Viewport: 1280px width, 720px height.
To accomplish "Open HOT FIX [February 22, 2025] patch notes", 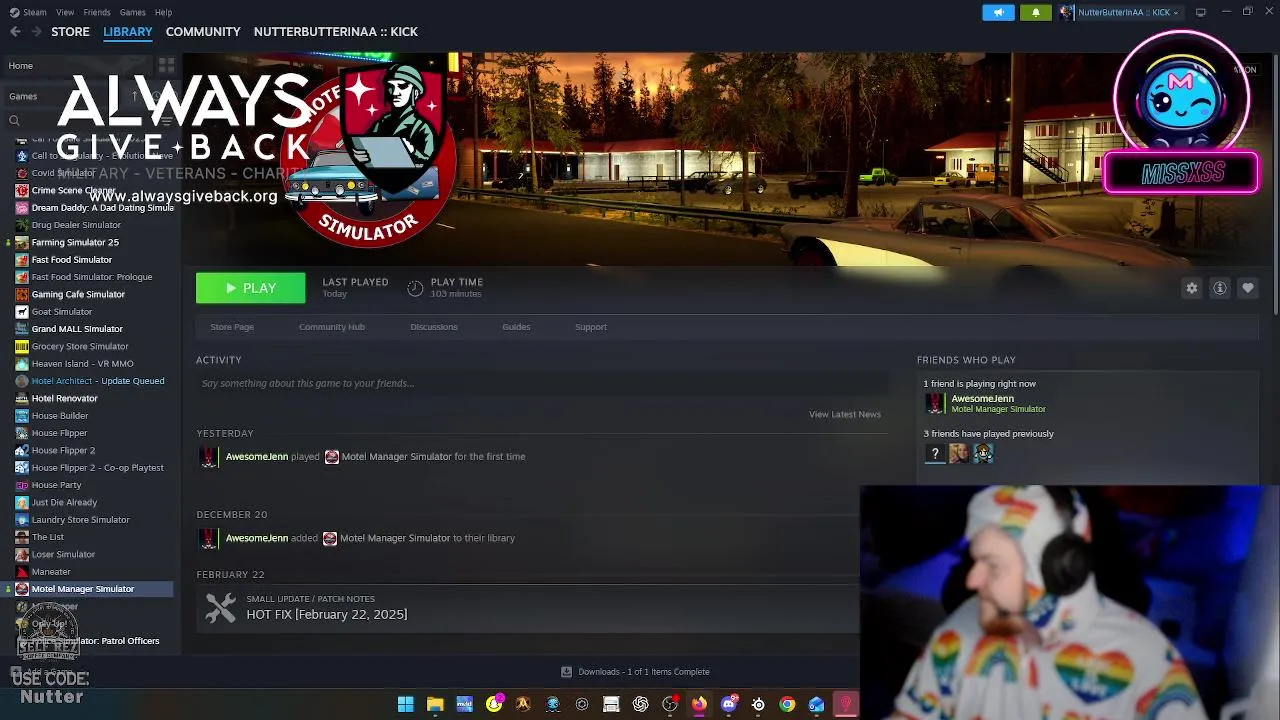I will point(327,614).
